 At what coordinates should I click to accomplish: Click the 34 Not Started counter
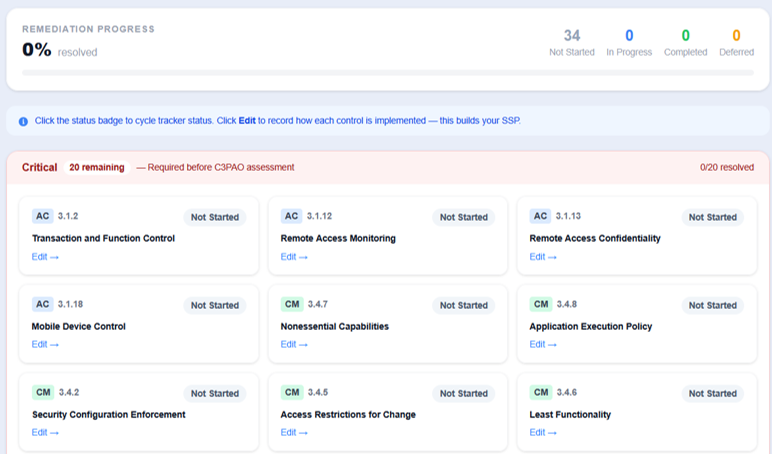coord(572,43)
